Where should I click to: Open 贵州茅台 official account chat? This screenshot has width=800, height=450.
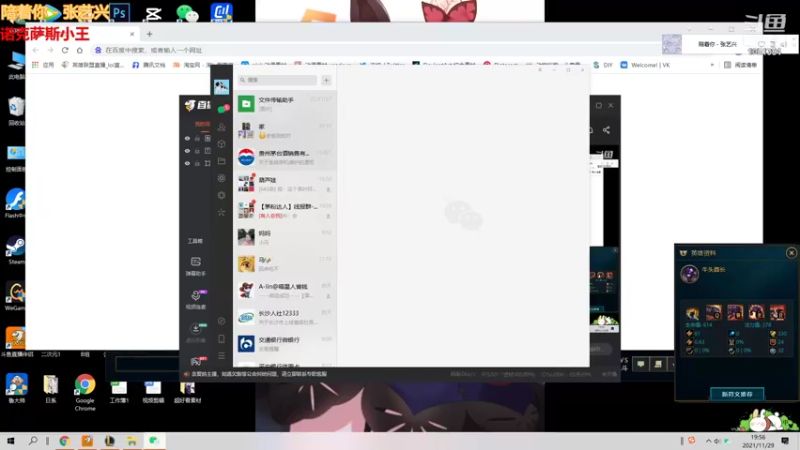coord(285,157)
